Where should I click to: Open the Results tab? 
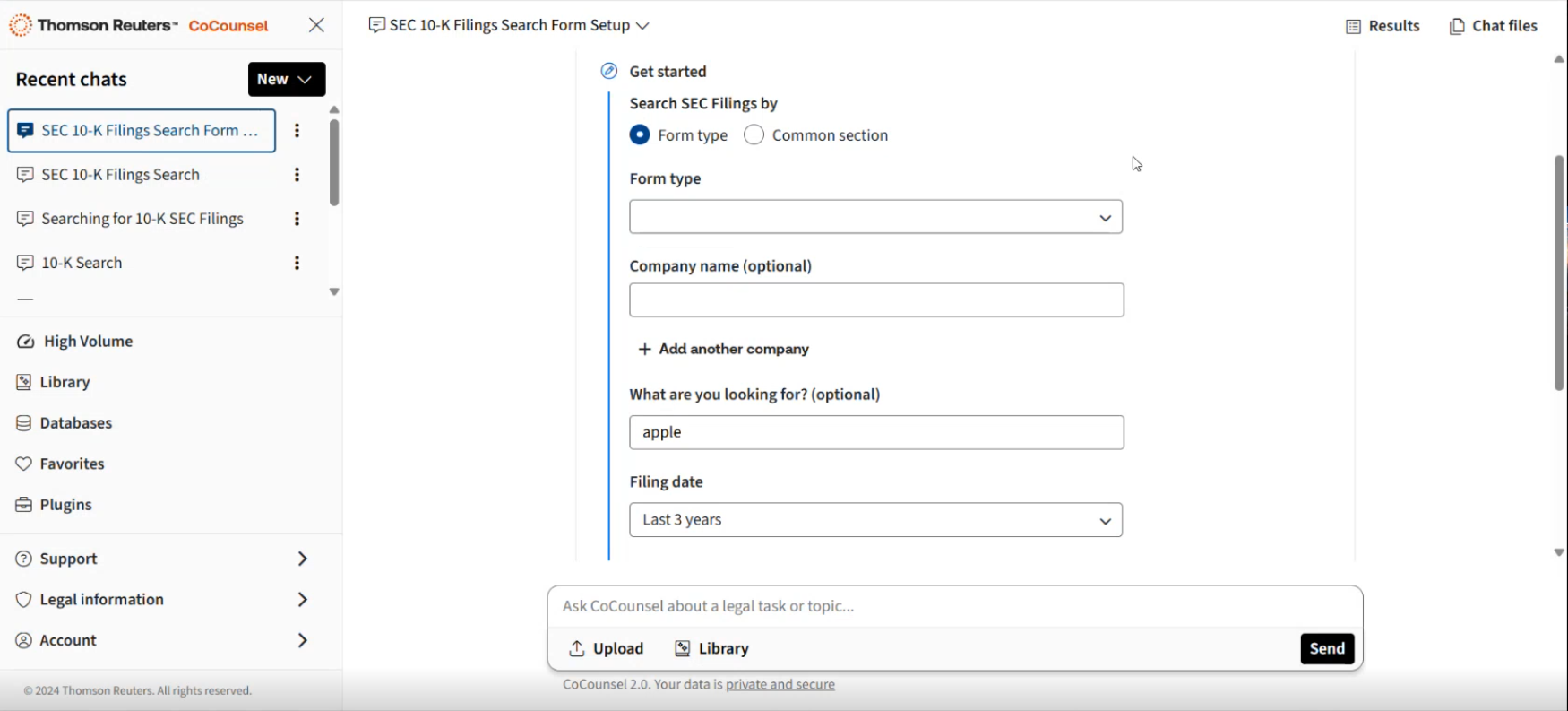tap(1383, 26)
